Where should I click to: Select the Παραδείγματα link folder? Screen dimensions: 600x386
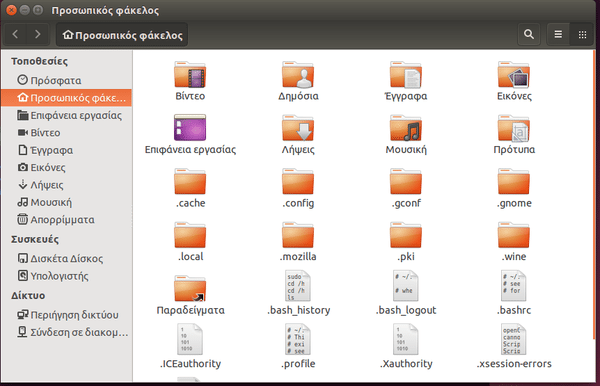tap(190, 289)
